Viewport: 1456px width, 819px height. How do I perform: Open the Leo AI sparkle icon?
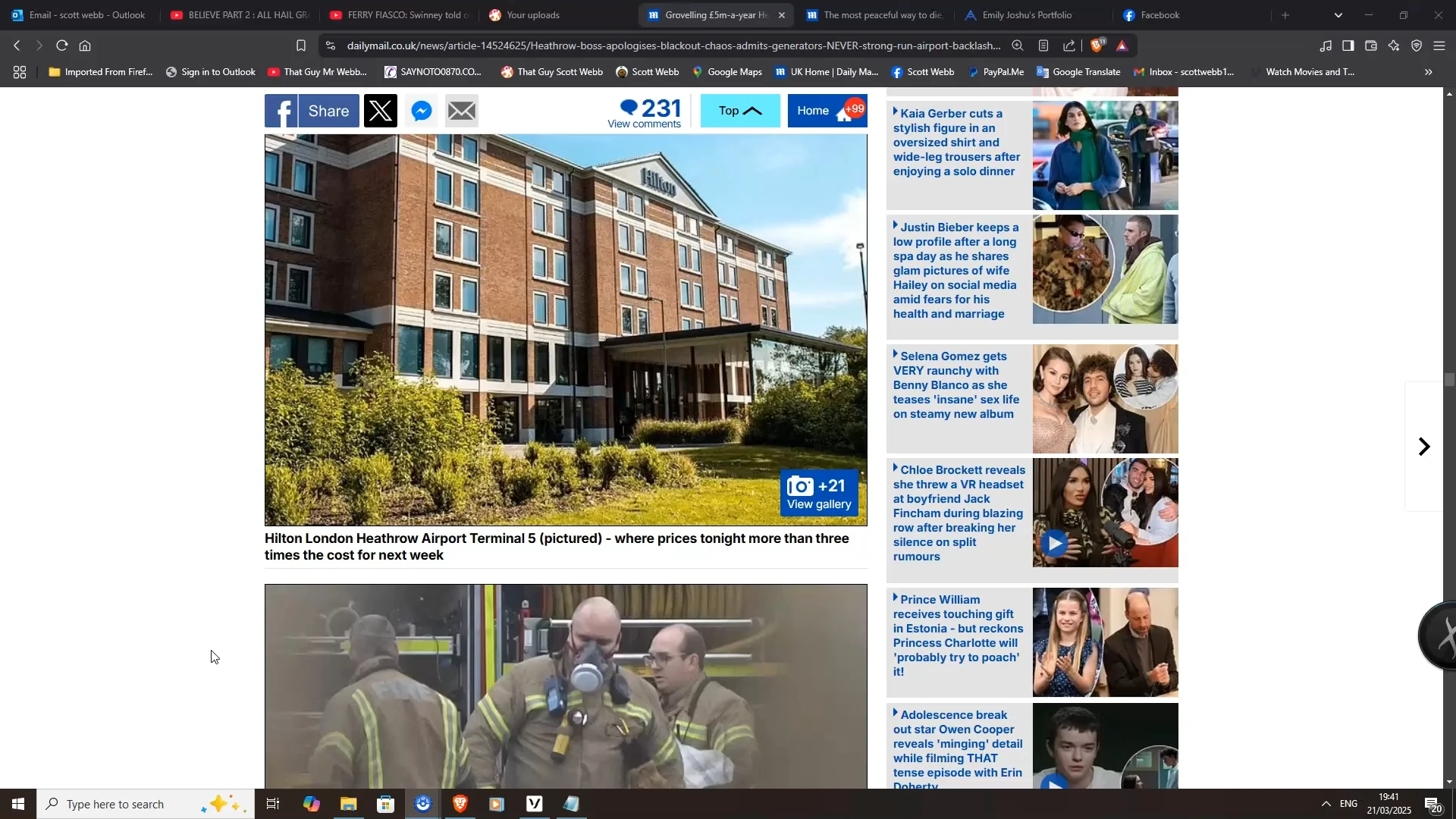point(1394,46)
